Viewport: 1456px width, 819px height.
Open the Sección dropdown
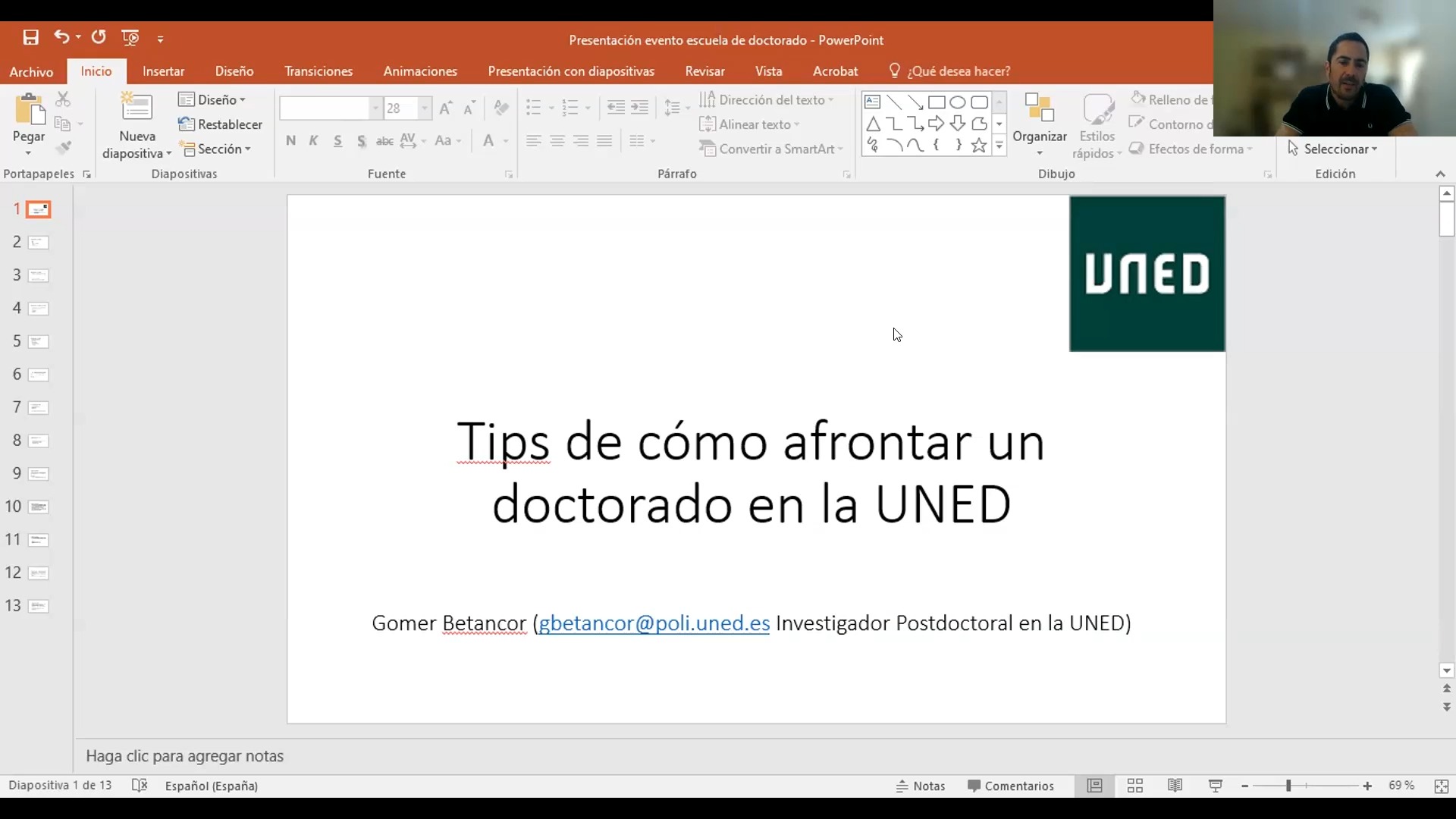[215, 149]
